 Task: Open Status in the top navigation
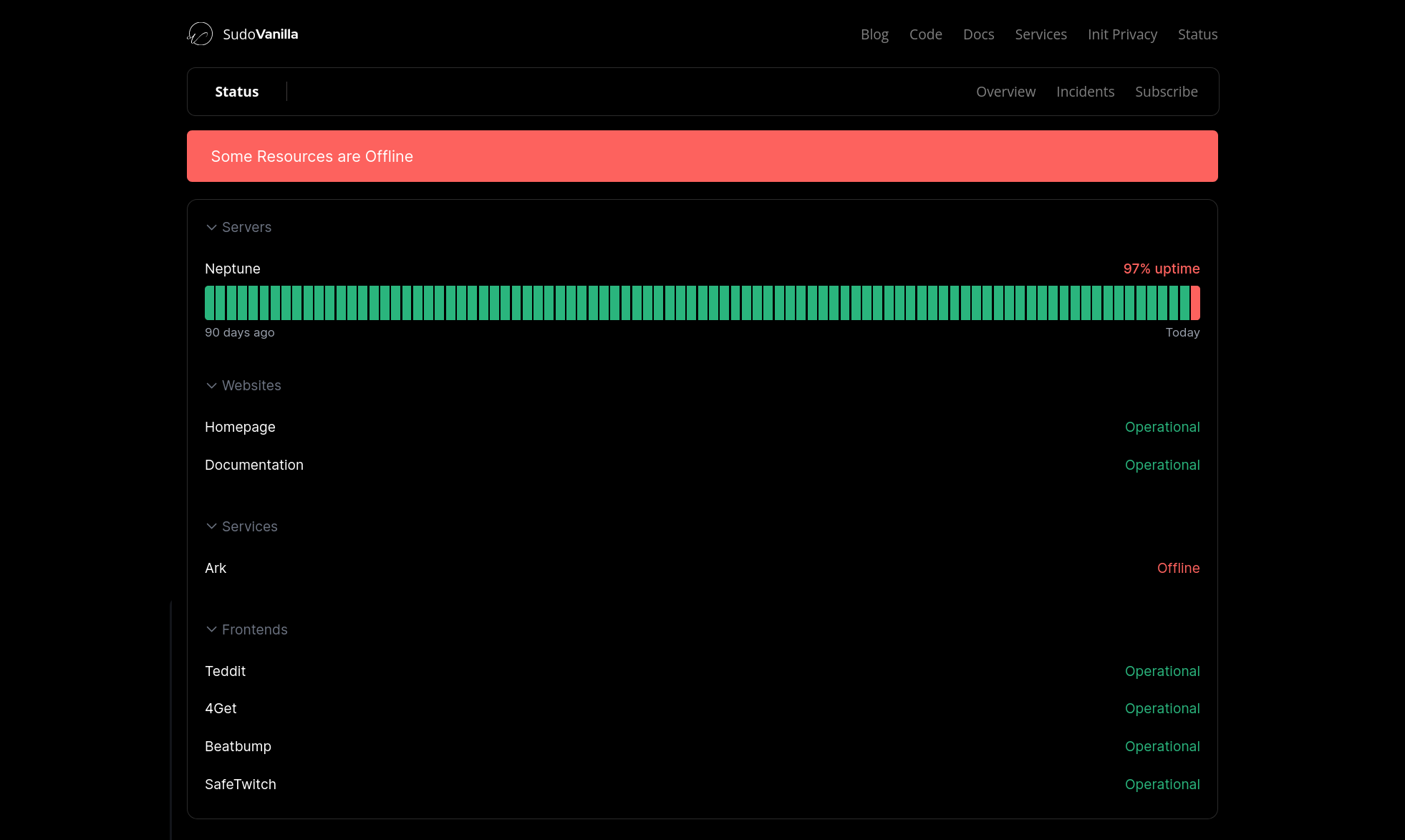1197,34
